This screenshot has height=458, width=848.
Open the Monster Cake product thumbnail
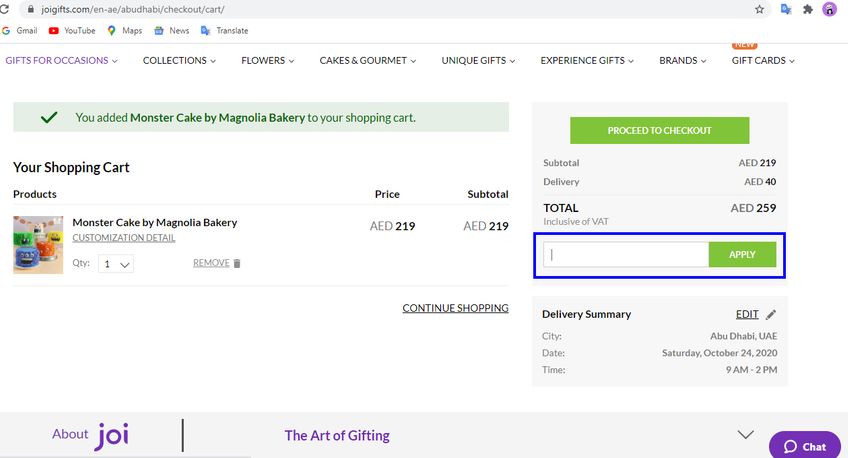coord(38,245)
